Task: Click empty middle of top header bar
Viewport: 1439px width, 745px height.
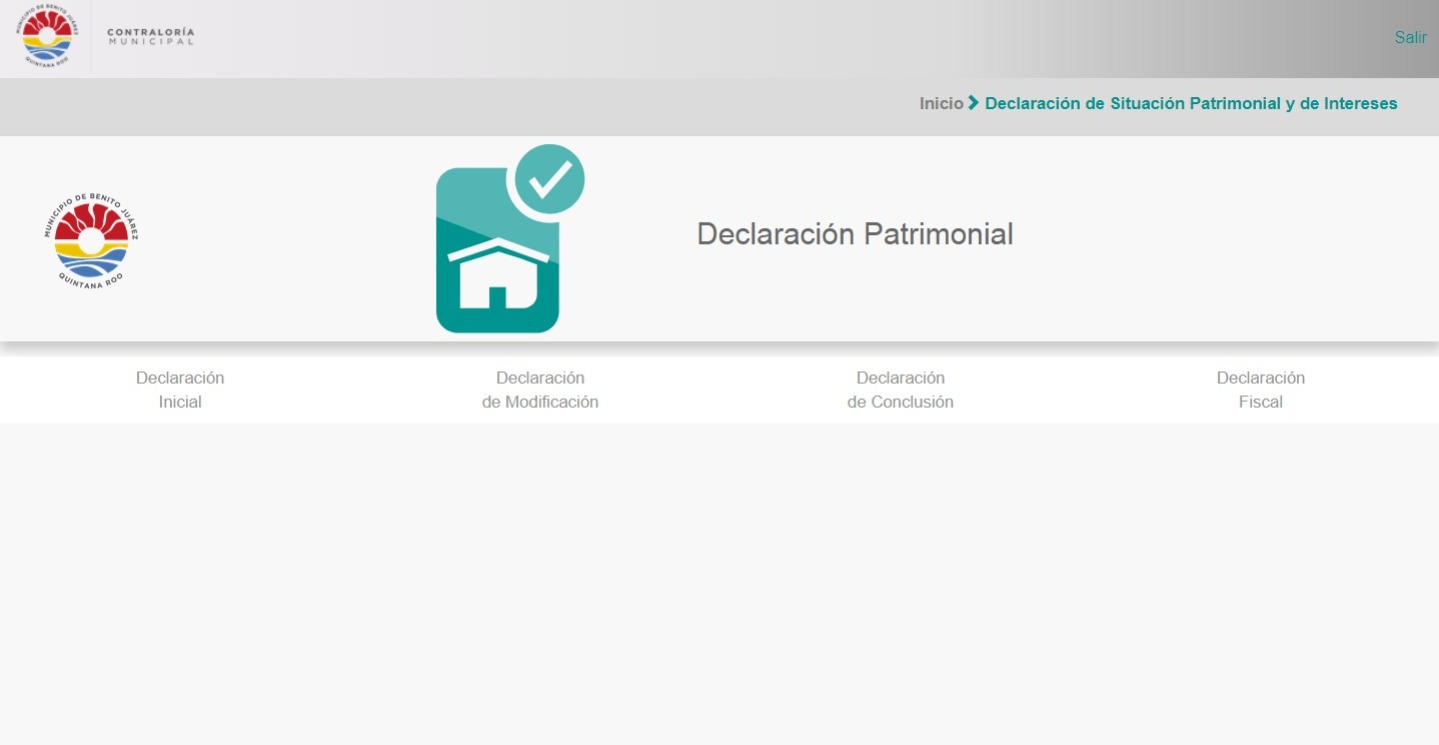Action: click(x=600, y=38)
